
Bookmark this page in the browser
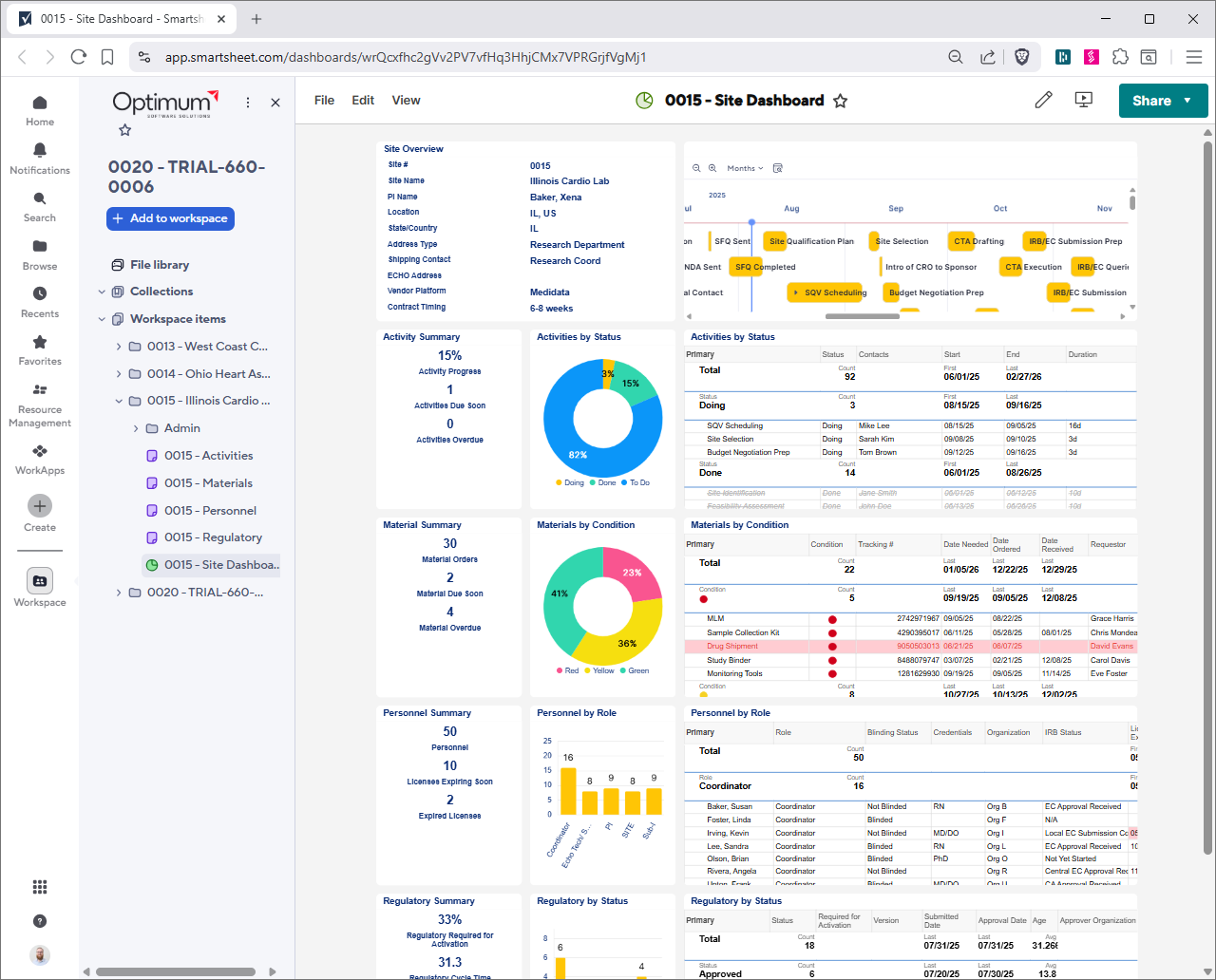click(107, 57)
